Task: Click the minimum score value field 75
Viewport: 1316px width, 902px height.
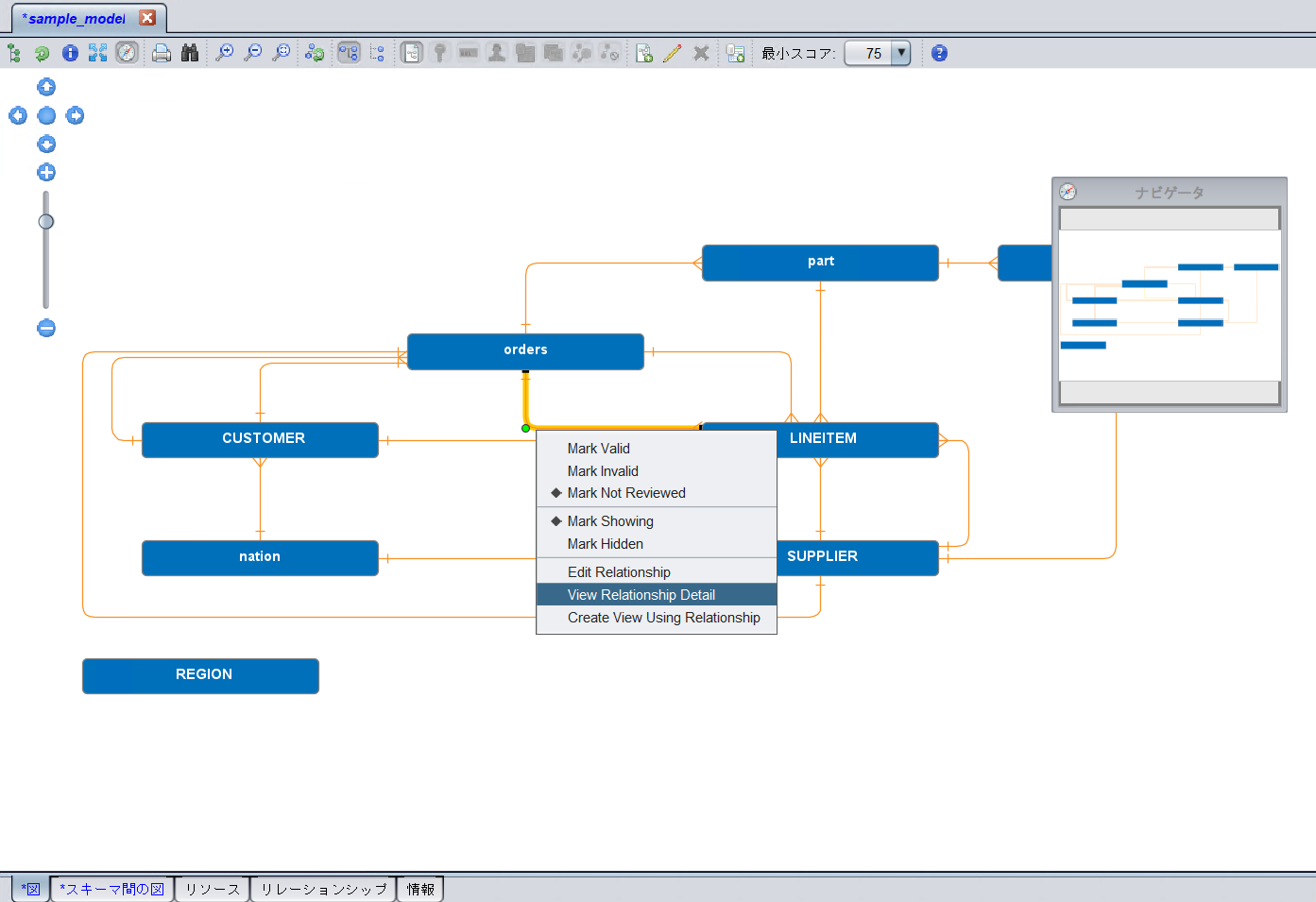Action: 870,53
